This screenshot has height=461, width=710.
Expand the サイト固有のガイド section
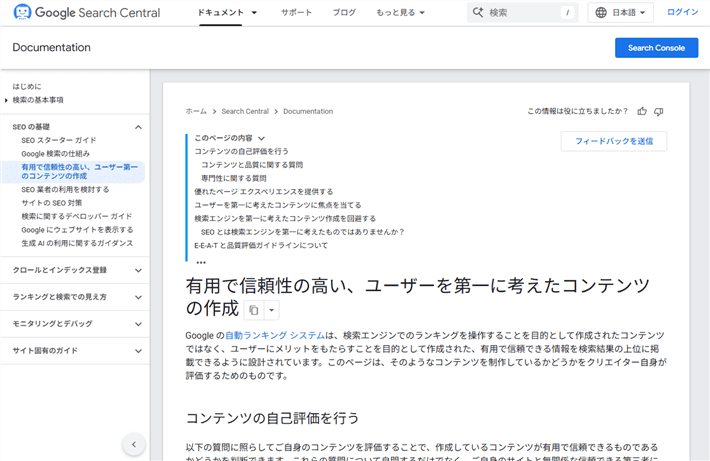click(x=138, y=351)
